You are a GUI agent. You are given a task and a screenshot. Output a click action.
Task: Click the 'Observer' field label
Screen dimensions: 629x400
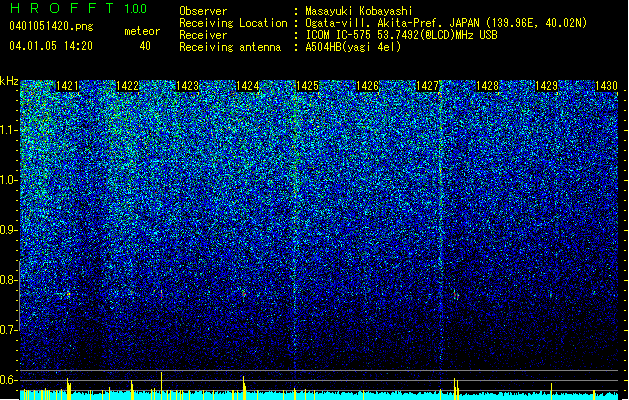tap(203, 11)
